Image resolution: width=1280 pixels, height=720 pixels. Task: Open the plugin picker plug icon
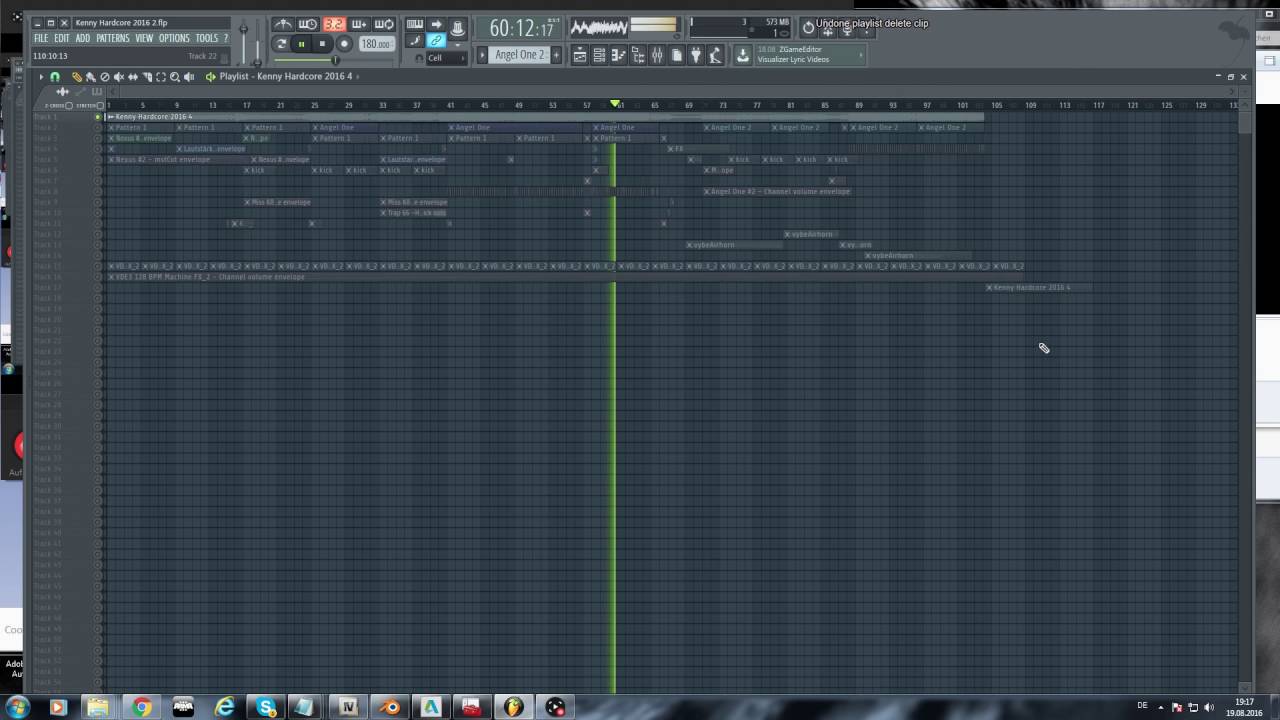696,55
